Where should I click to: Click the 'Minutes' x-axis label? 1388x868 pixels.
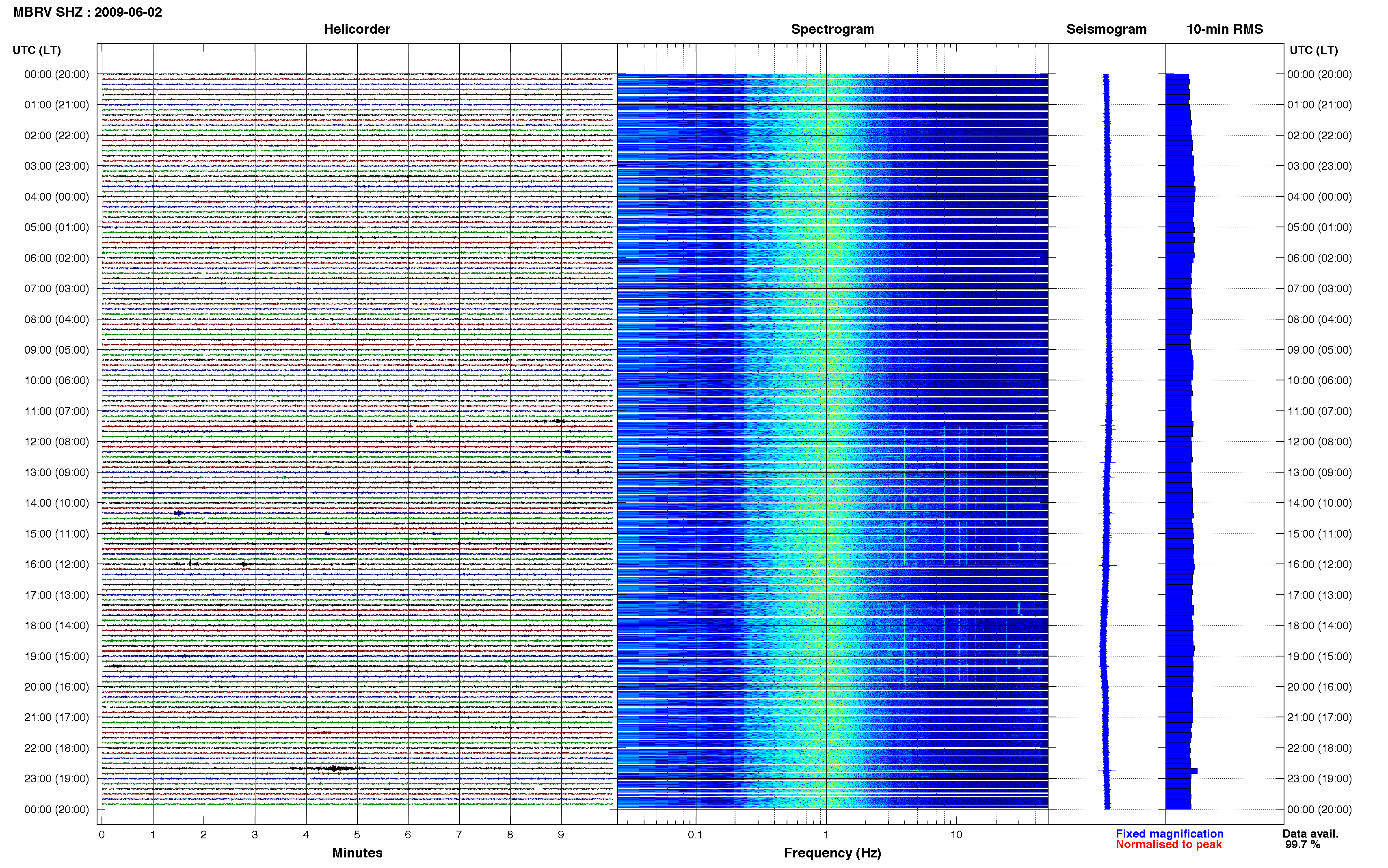tap(357, 853)
